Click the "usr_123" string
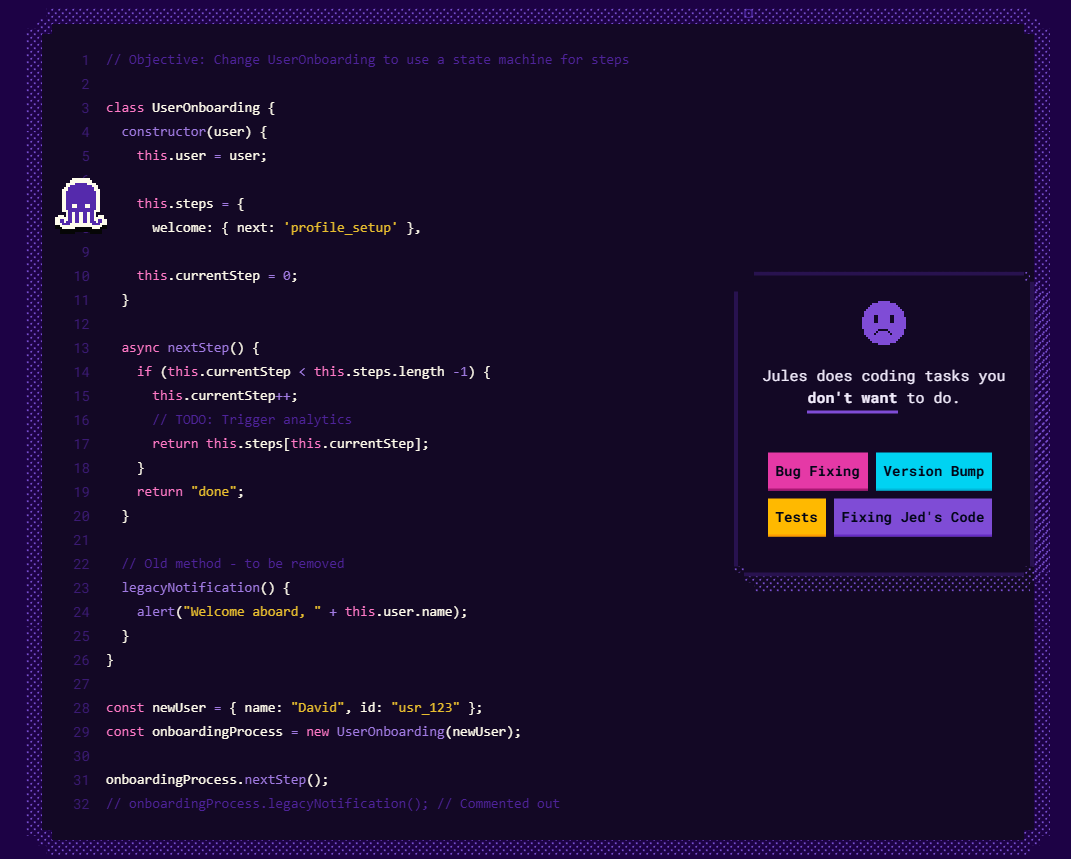 (425, 707)
